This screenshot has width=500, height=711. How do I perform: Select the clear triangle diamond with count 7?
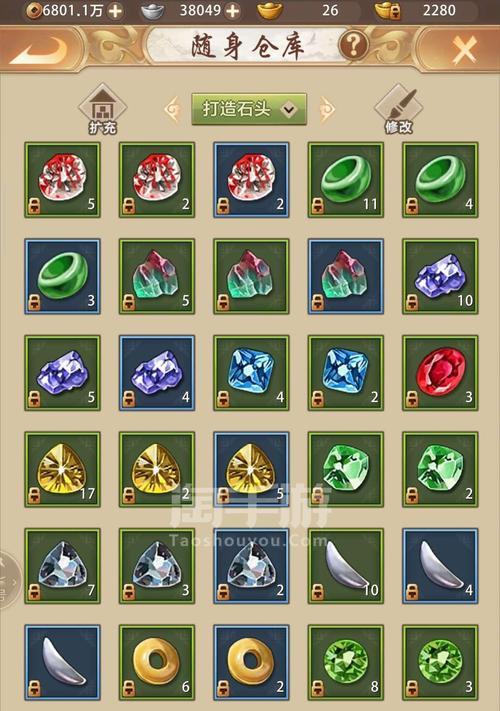(63, 566)
